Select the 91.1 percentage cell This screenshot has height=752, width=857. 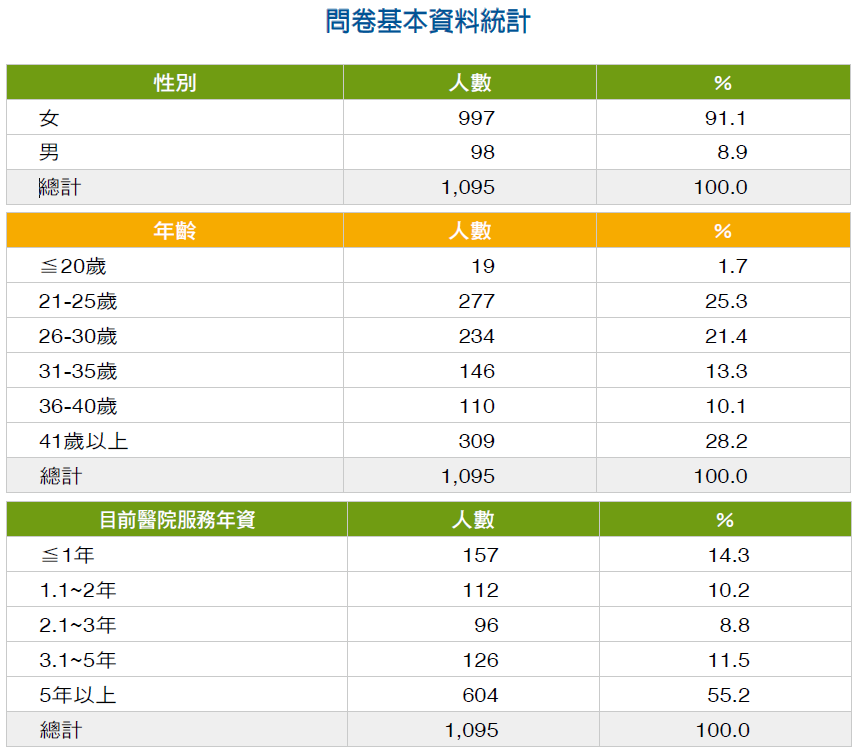click(x=726, y=118)
